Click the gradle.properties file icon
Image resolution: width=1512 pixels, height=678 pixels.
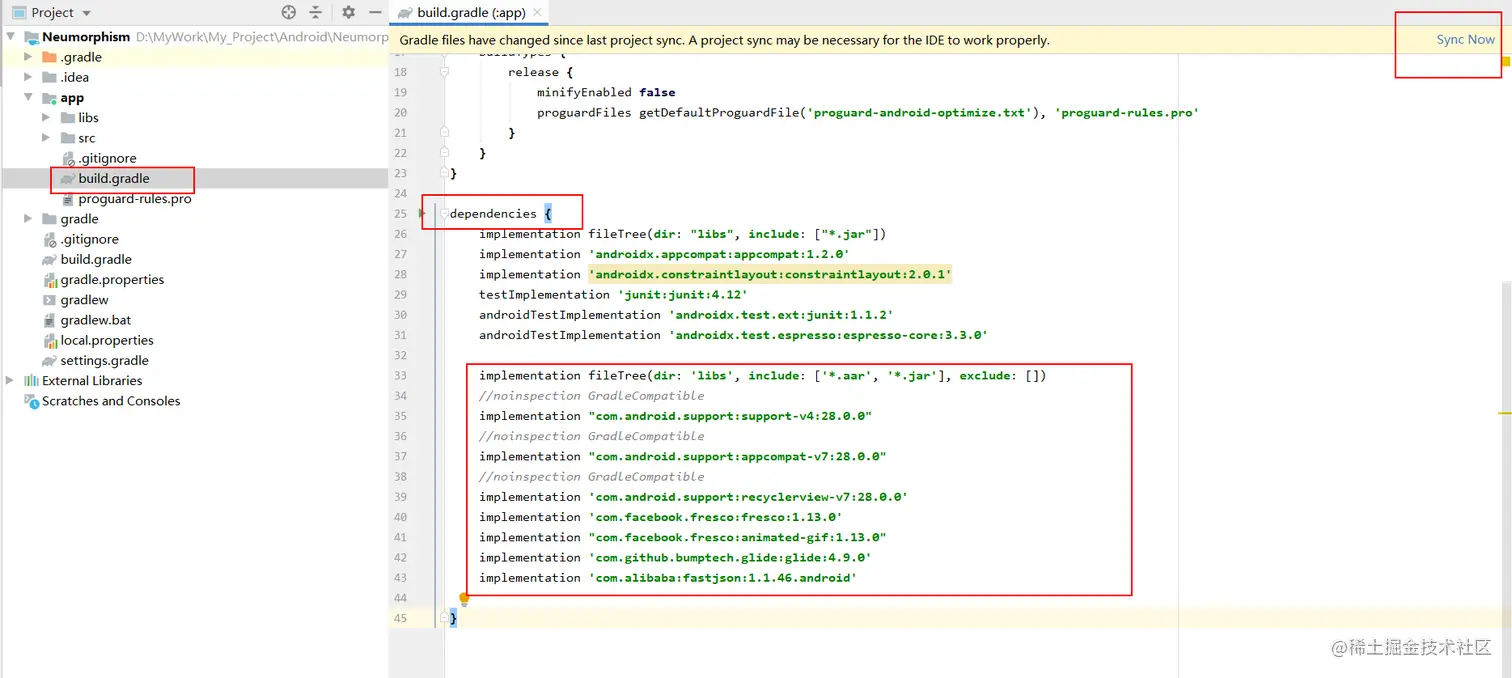point(50,280)
